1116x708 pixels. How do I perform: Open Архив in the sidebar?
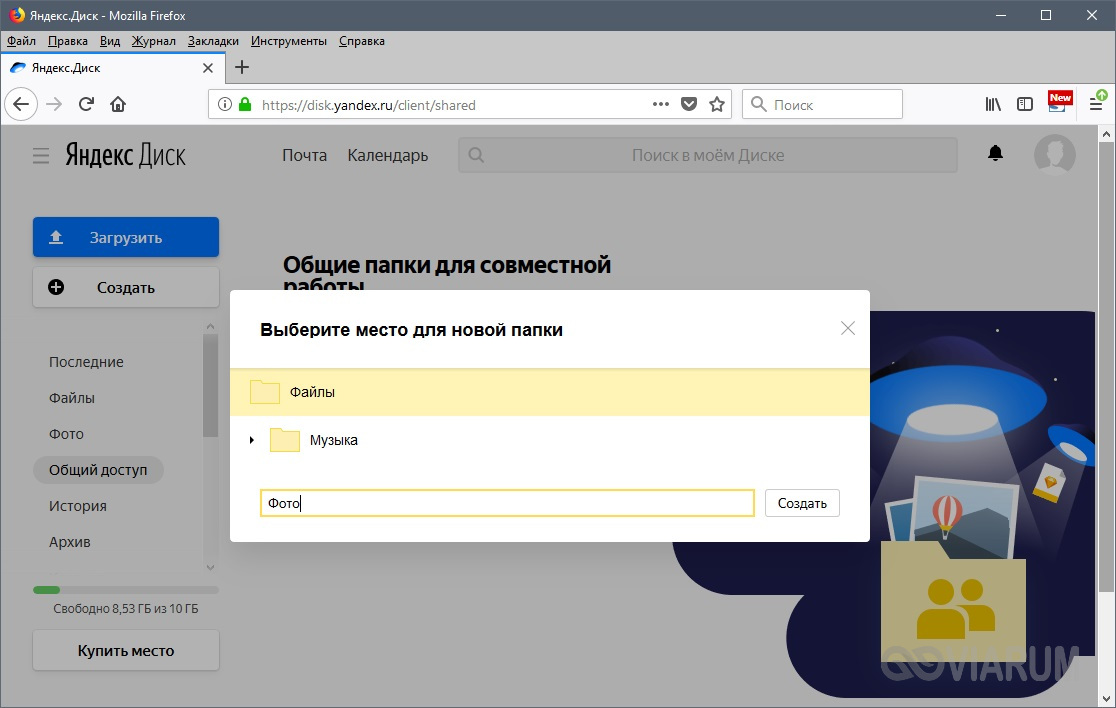[70, 542]
